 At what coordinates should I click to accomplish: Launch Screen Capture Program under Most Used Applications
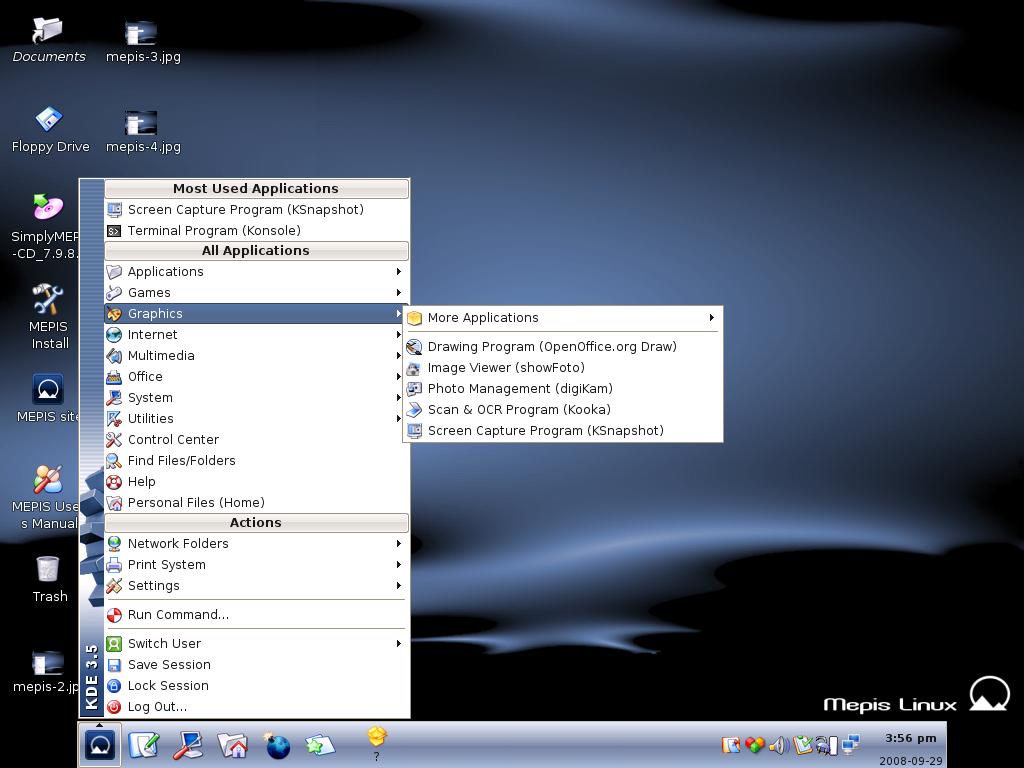coord(257,210)
